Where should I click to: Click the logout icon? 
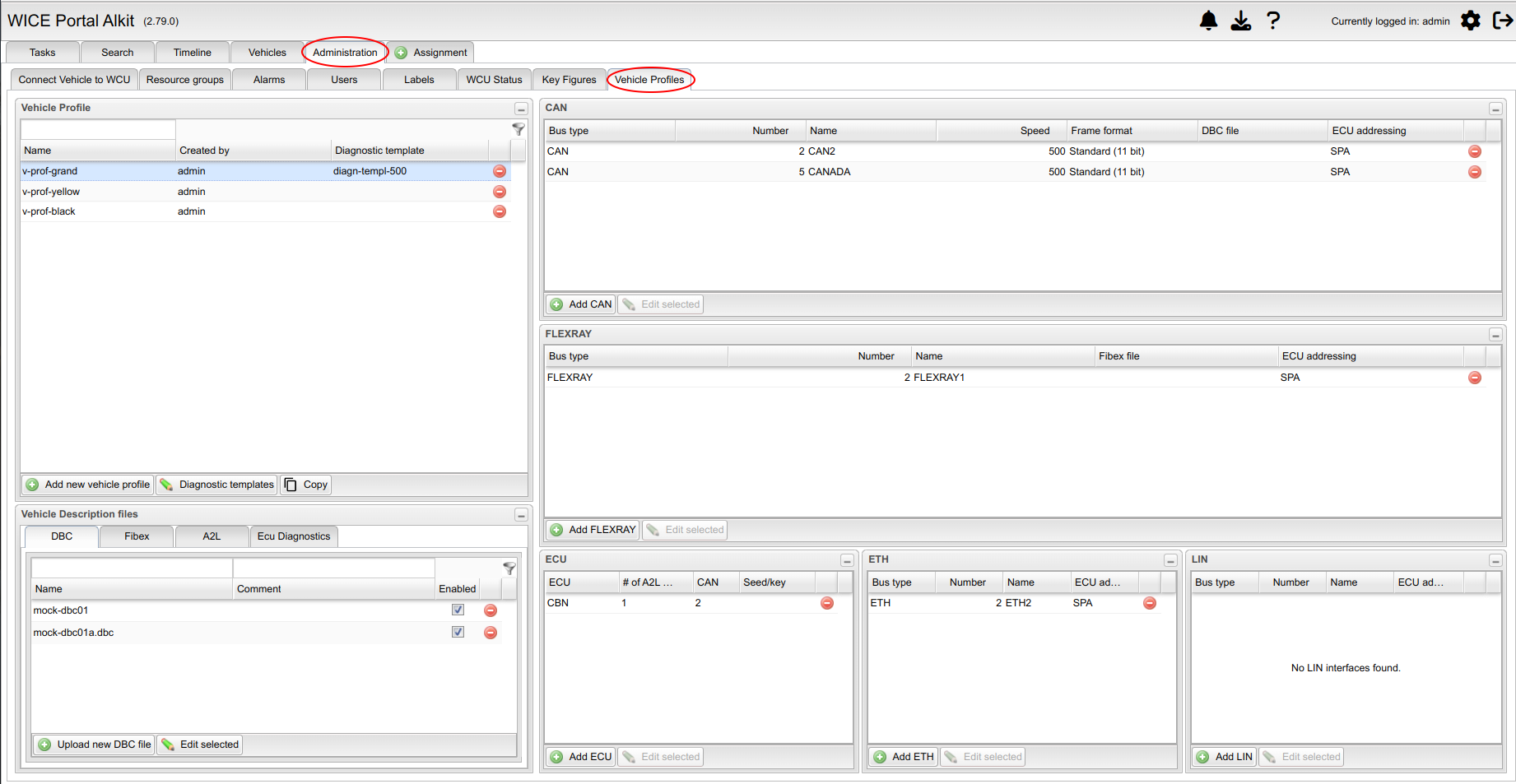(1502, 21)
